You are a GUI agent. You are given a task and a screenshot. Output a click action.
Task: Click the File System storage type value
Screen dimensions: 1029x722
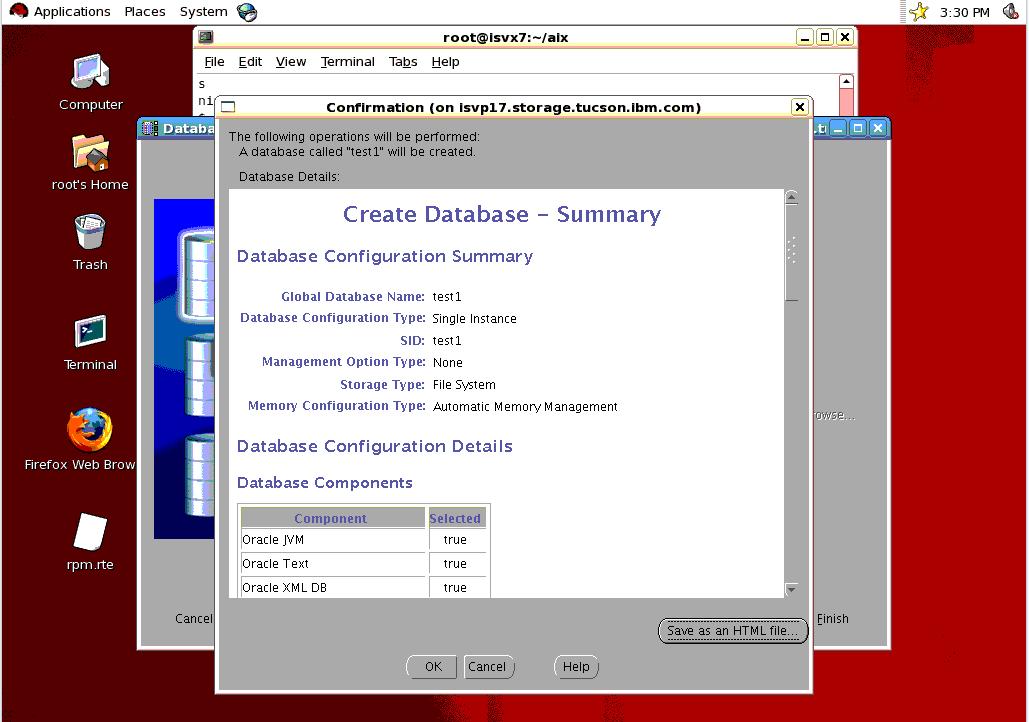[x=464, y=385]
